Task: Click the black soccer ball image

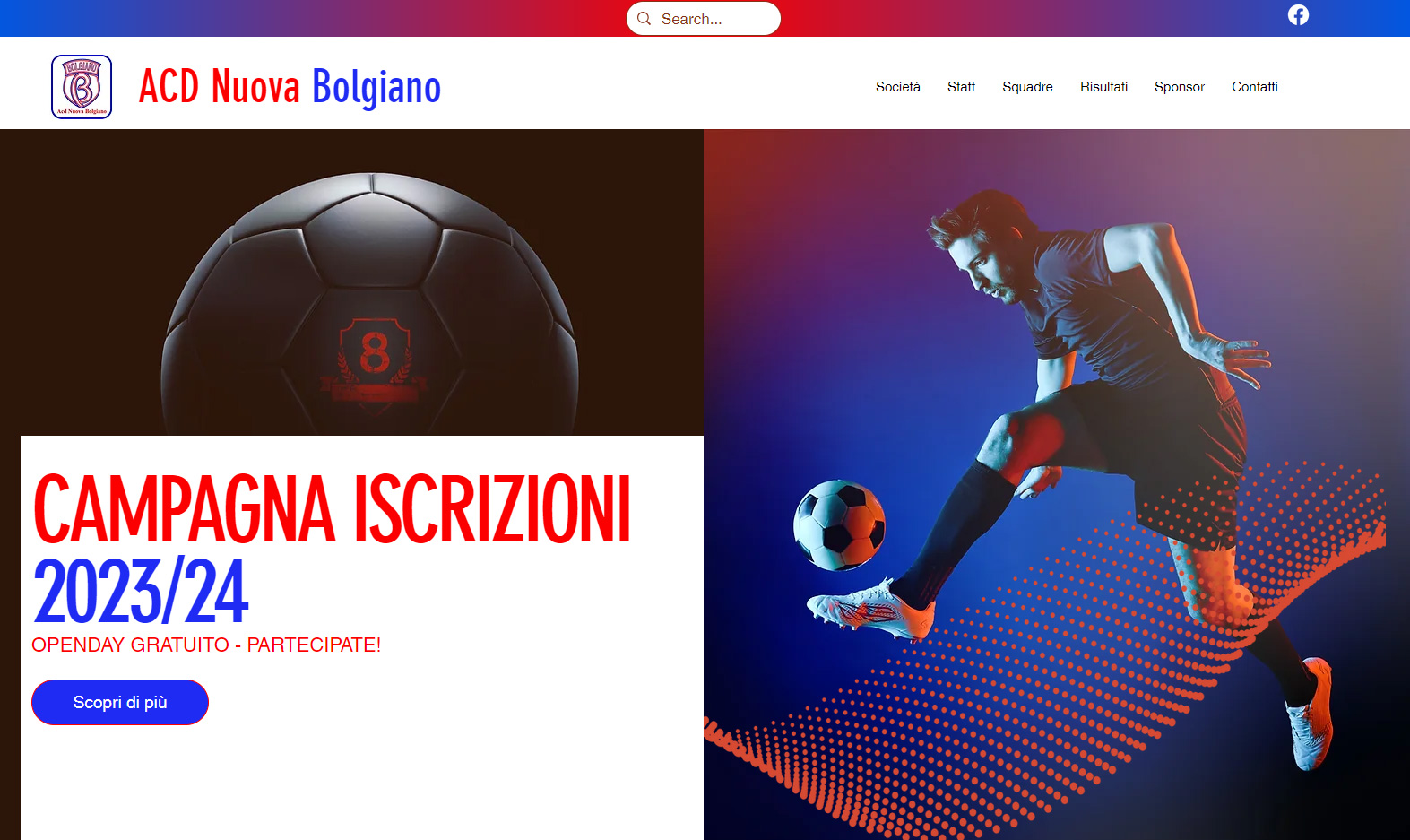Action: pos(369,303)
